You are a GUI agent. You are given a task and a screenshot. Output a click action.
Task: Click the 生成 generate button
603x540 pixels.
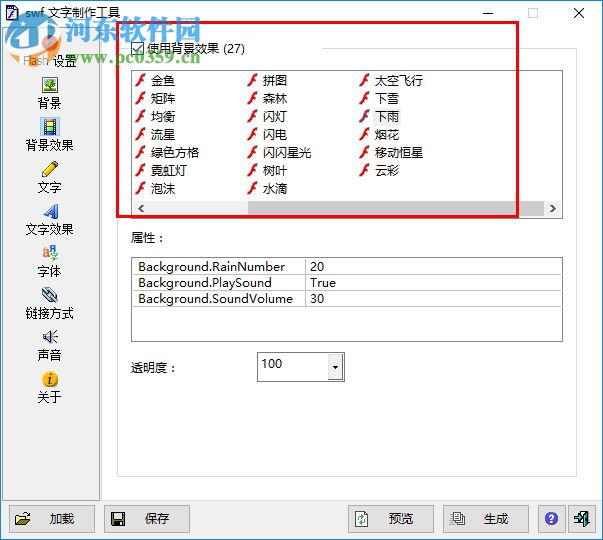(486, 519)
